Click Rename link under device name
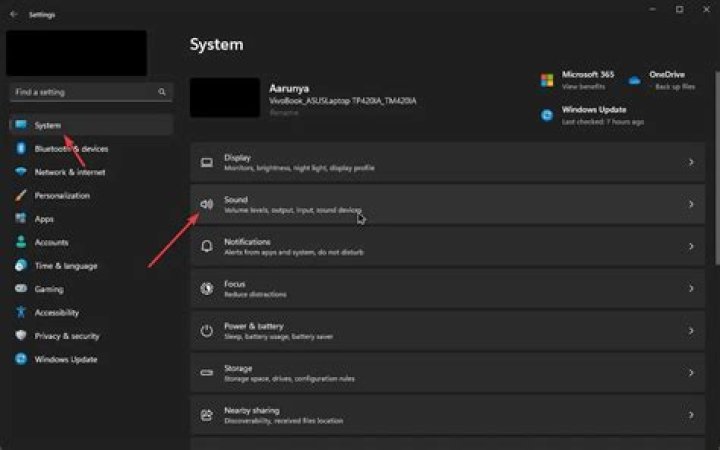 point(284,112)
